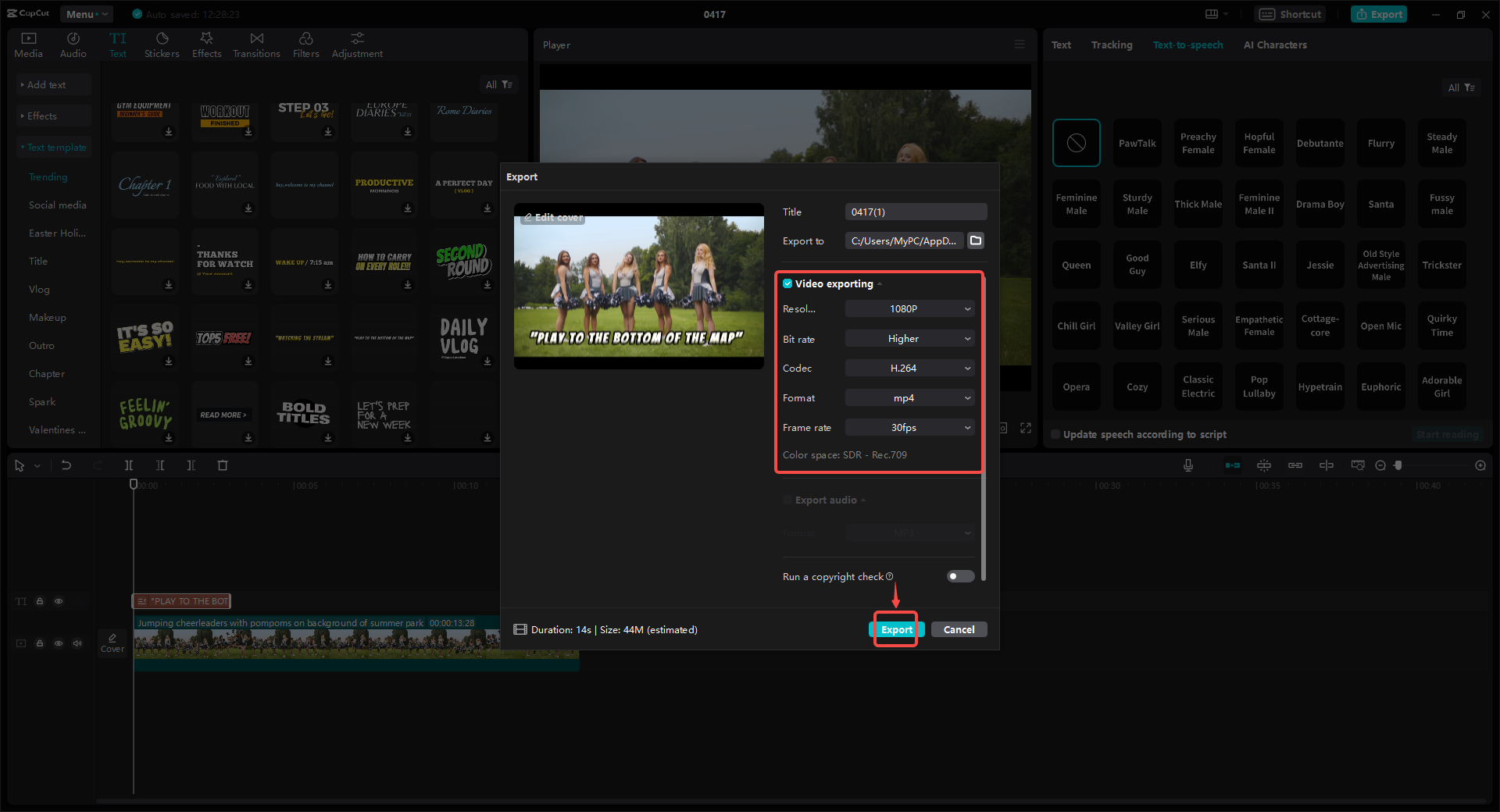Click the Title input field 0417(1)
Viewport: 1500px width, 812px height.
[916, 212]
